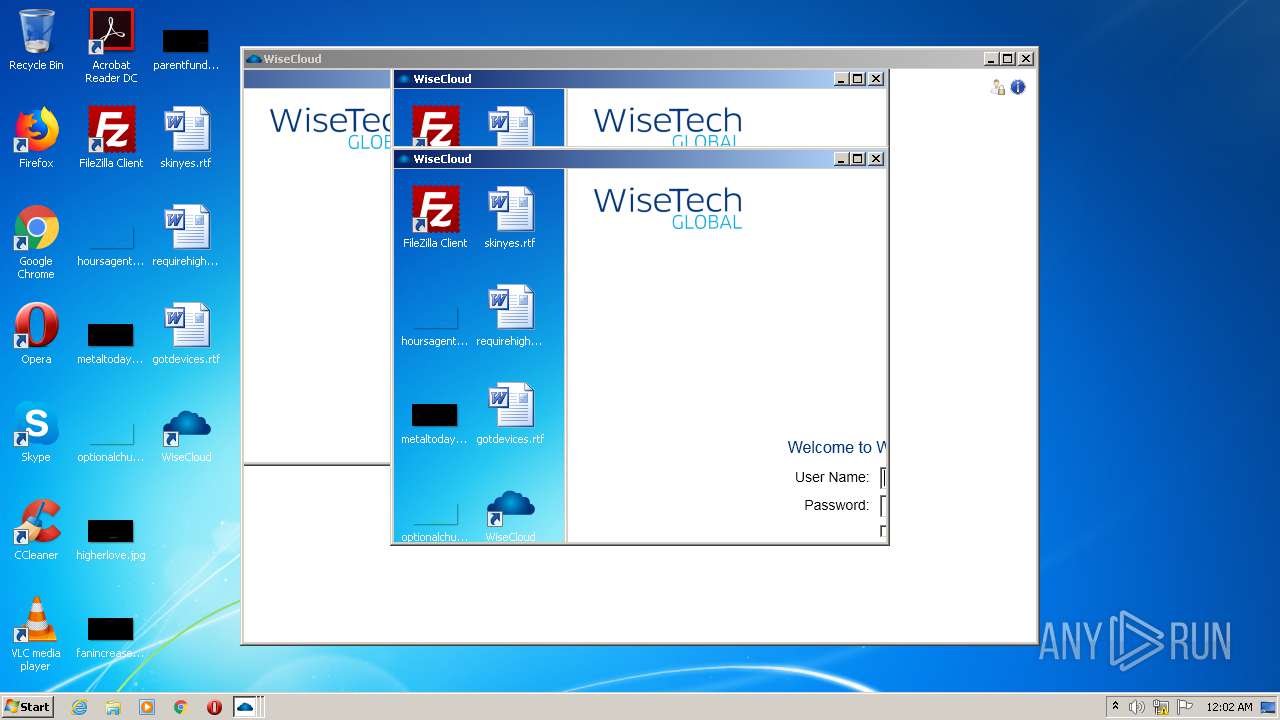Click the 'Welcome to W' heading text
This screenshot has width=1280, height=720.
(x=836, y=447)
